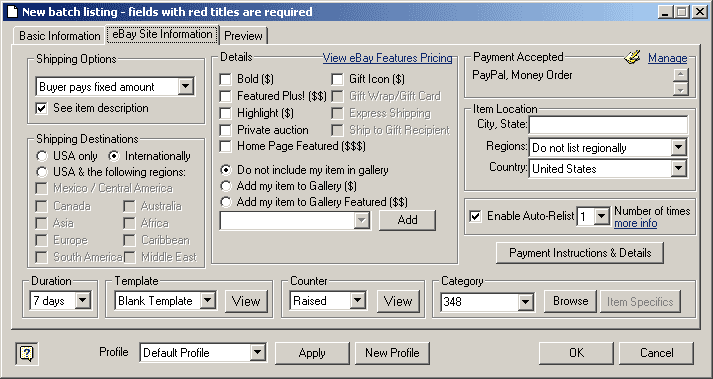Click the PayPal, Money Order text
The image size is (713, 379).
click(x=522, y=75)
